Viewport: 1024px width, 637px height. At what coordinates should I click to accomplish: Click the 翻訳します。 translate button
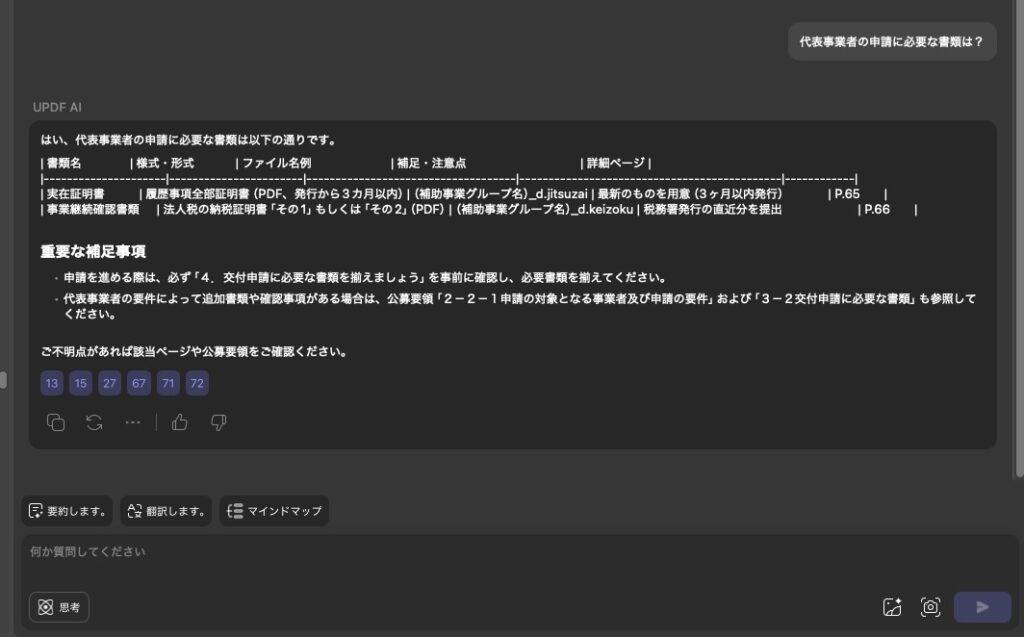166,511
